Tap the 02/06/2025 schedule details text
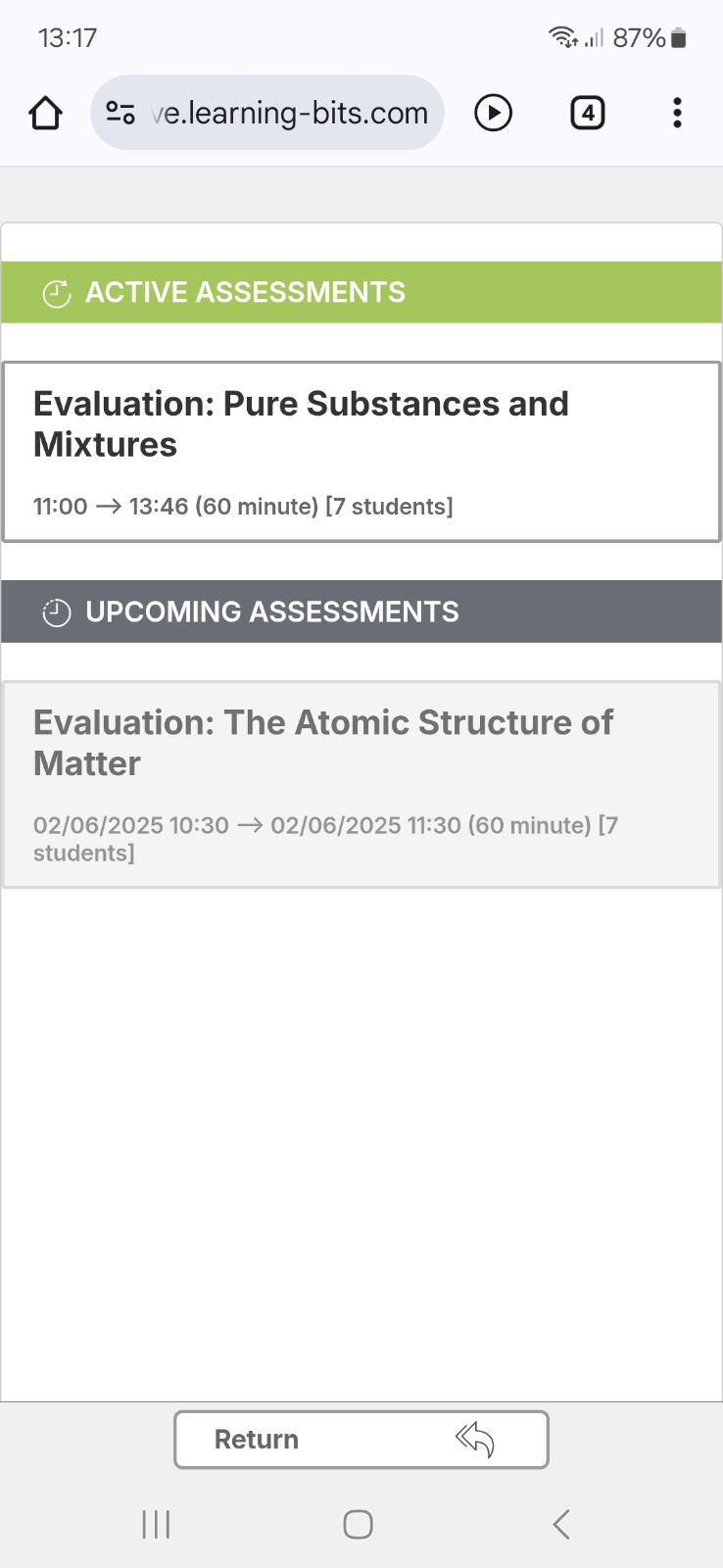The width and height of the screenshot is (723, 1568). pyautogui.click(x=325, y=838)
